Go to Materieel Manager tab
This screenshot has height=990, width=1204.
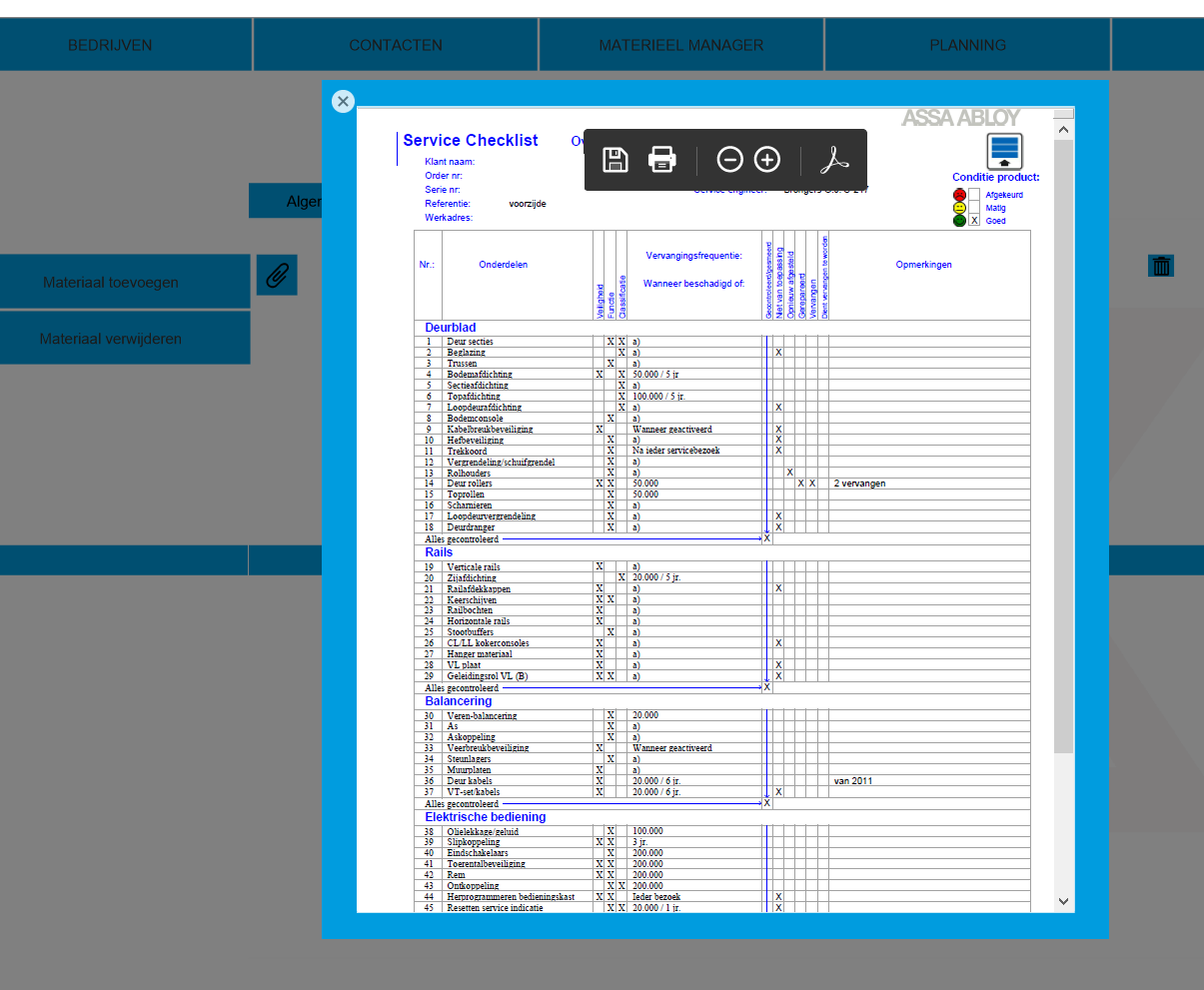681,45
